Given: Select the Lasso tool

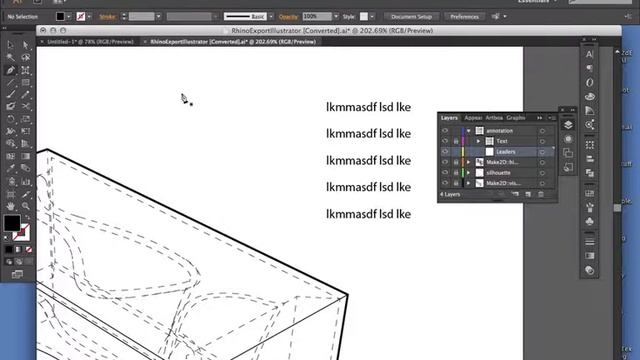Looking at the screenshot, I should 25,58.
